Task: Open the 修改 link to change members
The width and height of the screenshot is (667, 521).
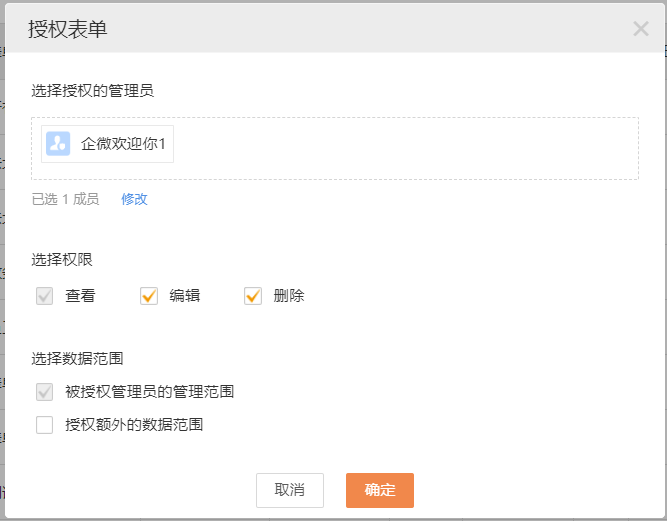Action: (x=134, y=199)
